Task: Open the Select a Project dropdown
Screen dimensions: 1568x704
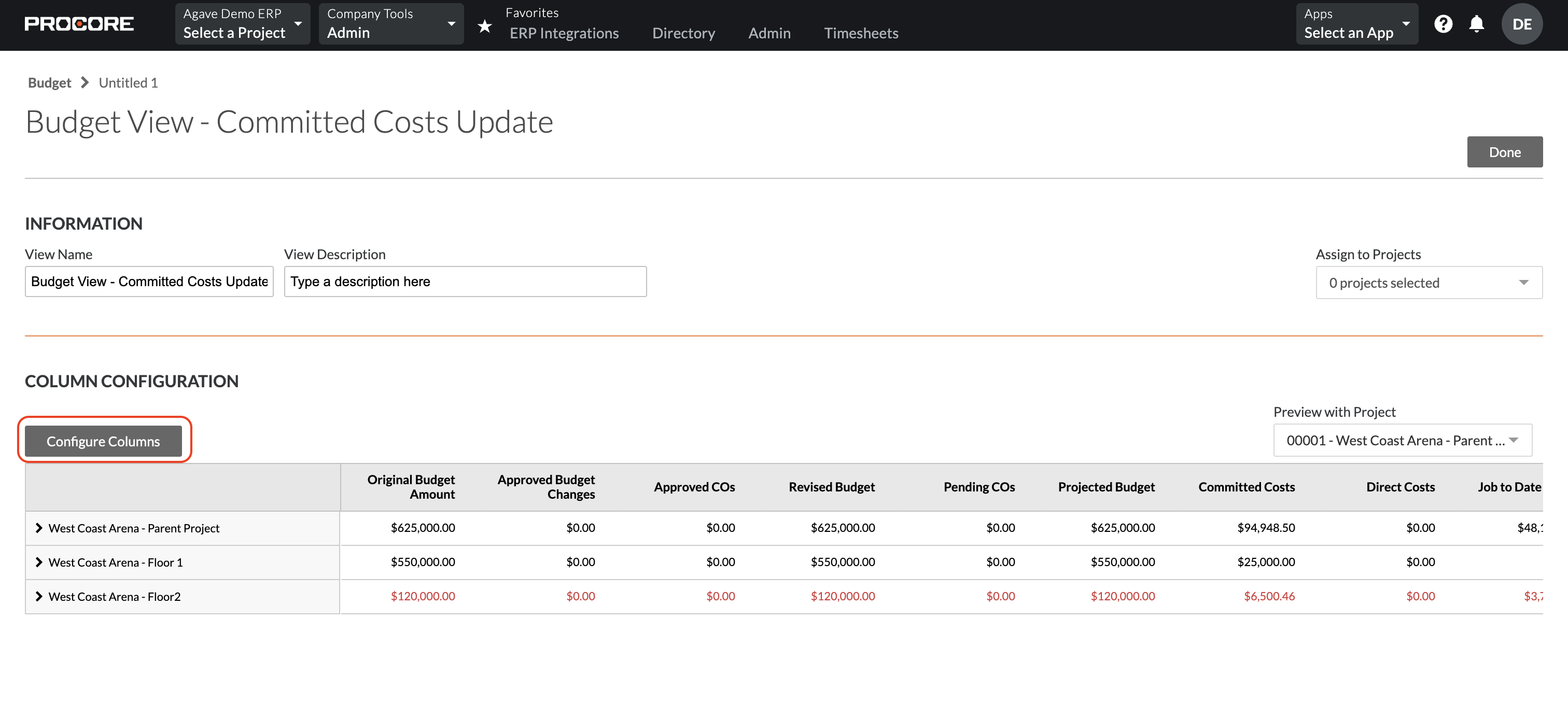Action: tap(242, 24)
